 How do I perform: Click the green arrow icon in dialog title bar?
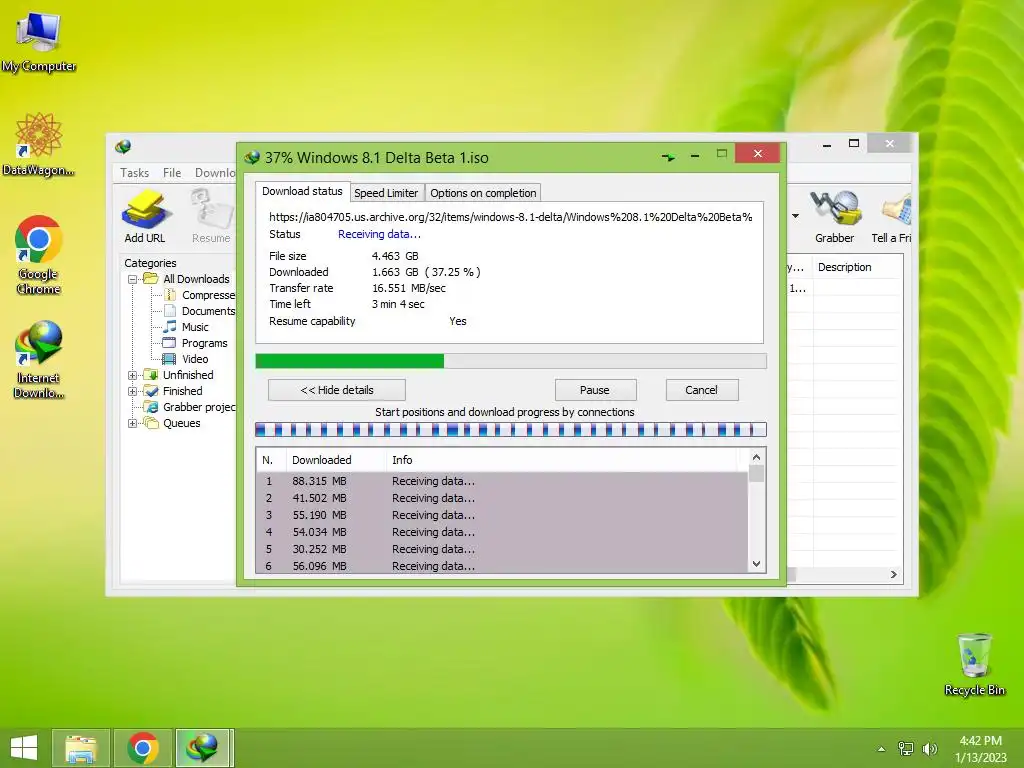[668, 157]
